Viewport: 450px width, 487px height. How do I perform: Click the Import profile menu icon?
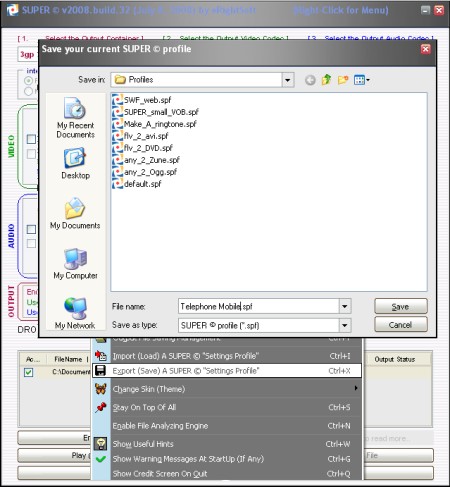(x=101, y=356)
